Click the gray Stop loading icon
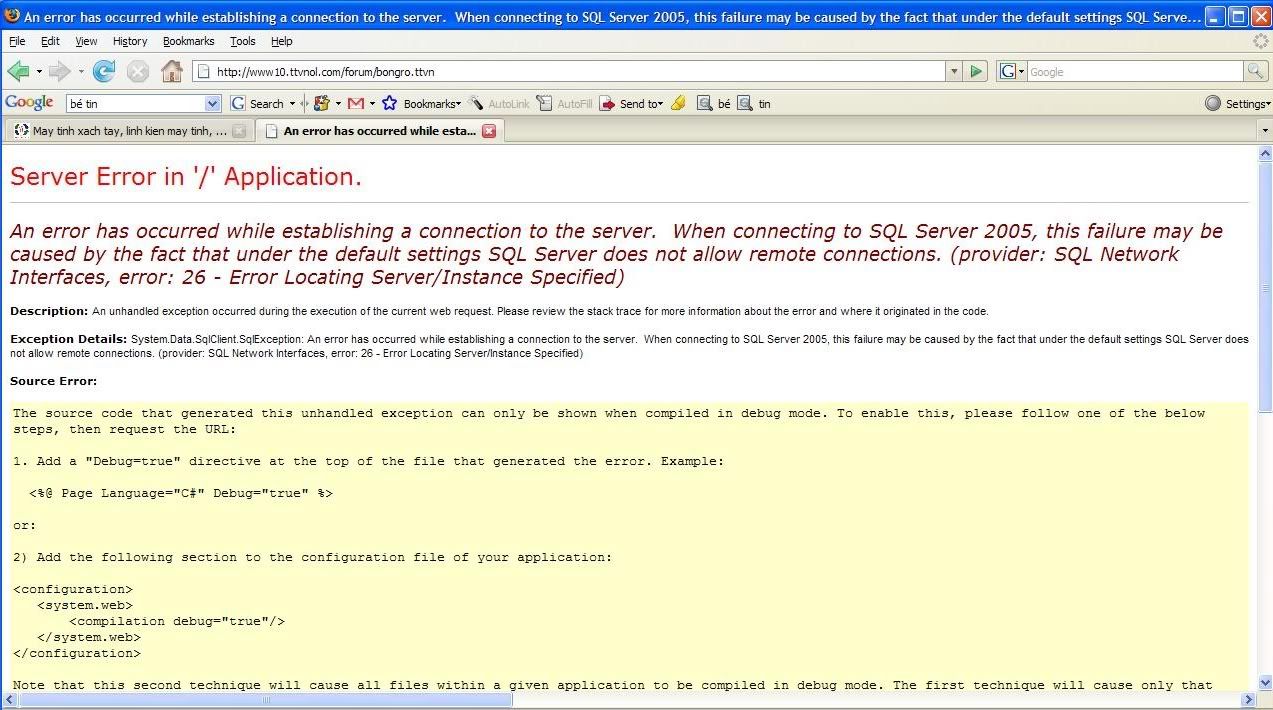Viewport: 1273px width, 710px height. 138,71
